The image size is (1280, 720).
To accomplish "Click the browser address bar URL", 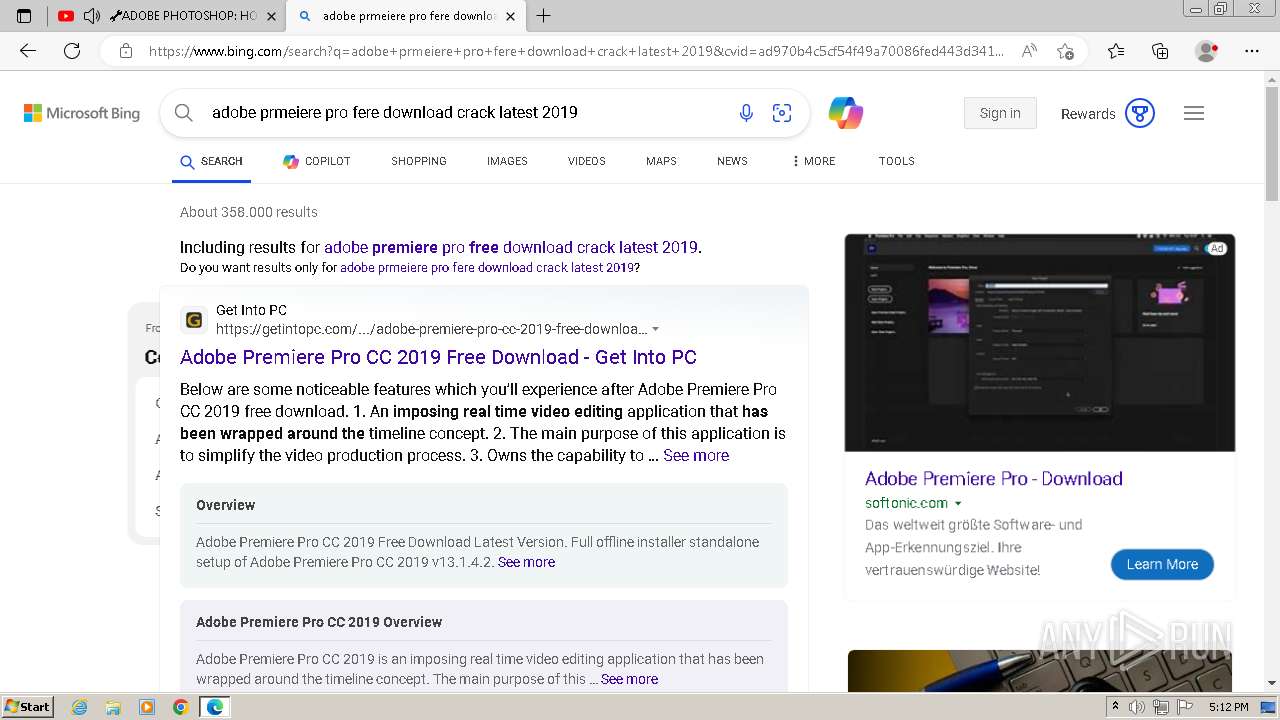I will coord(576,51).
